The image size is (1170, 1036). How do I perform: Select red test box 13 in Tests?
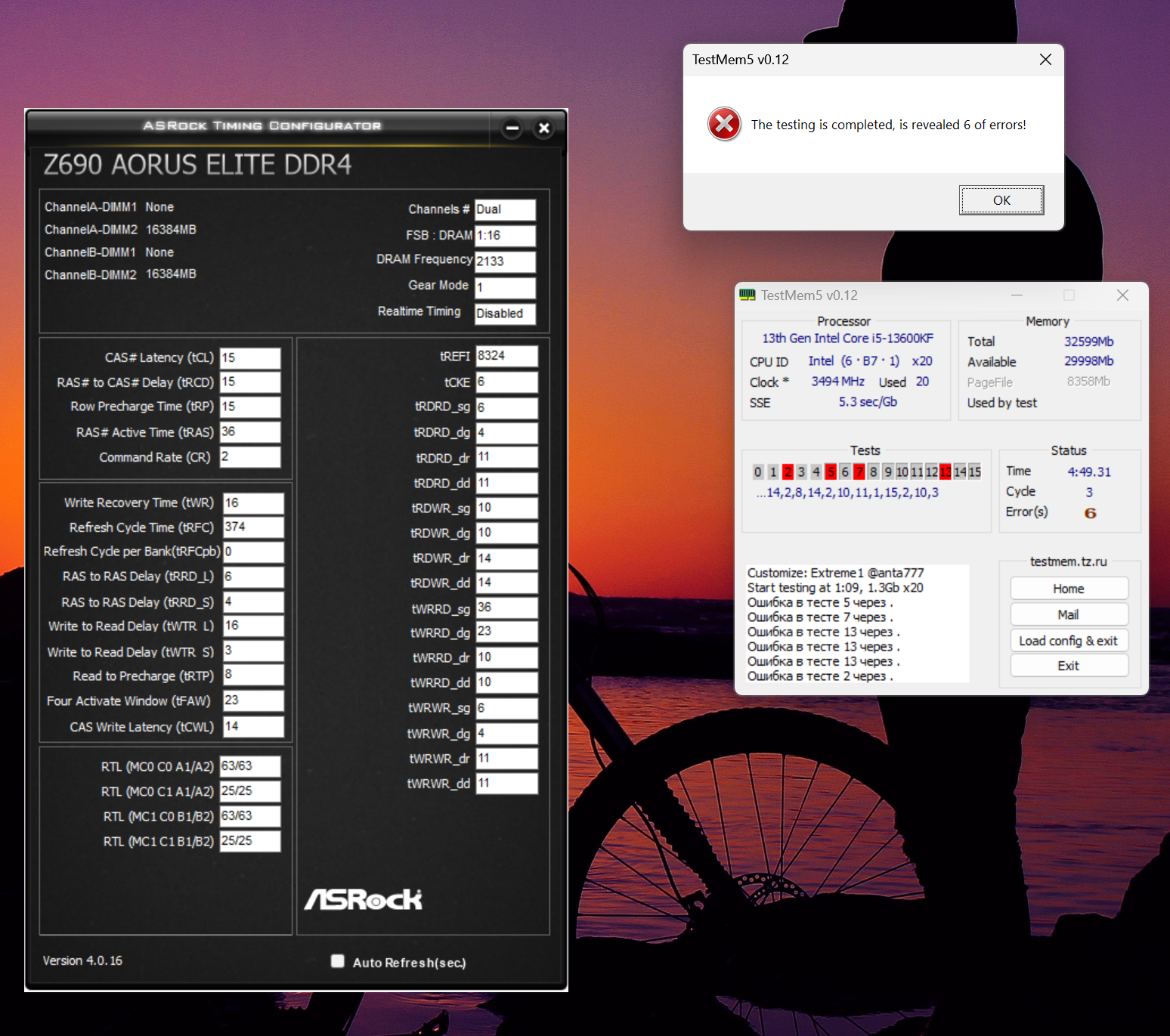click(x=946, y=472)
